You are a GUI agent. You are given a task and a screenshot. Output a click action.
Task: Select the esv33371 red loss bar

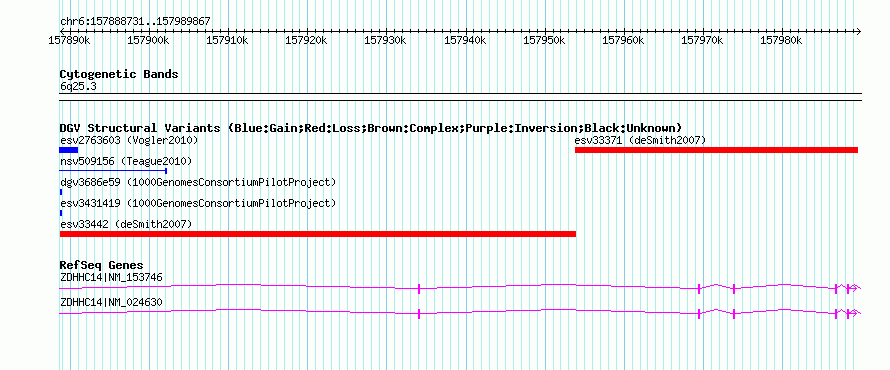coord(716,150)
